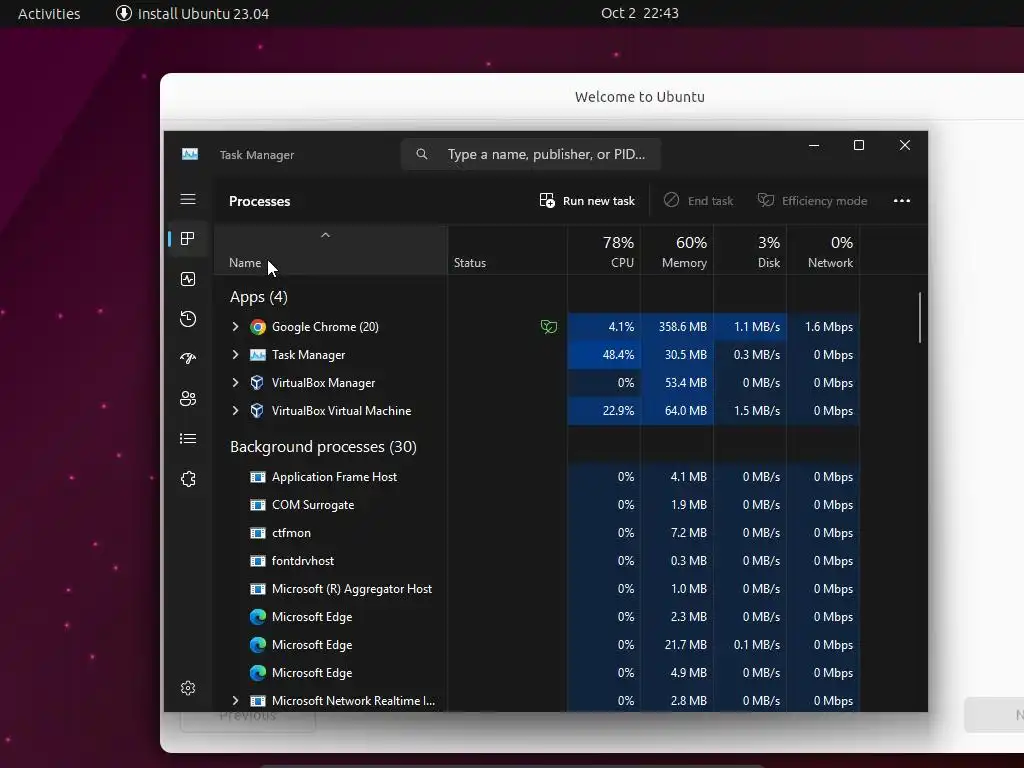Screen dimensions: 1024x768
Task: Open the three-dots more options menu
Action: pos(902,200)
